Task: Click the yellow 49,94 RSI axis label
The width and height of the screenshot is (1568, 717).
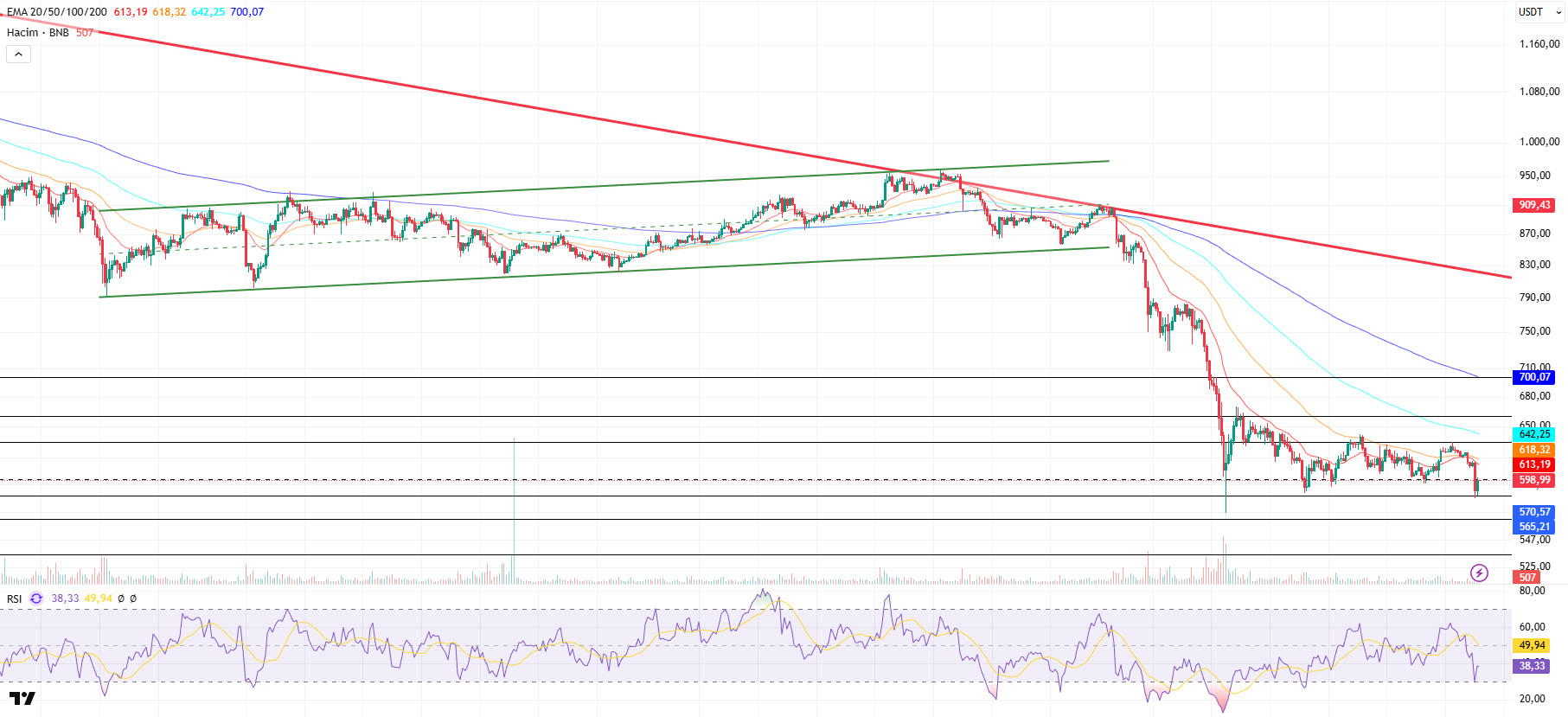Action: tap(1532, 645)
